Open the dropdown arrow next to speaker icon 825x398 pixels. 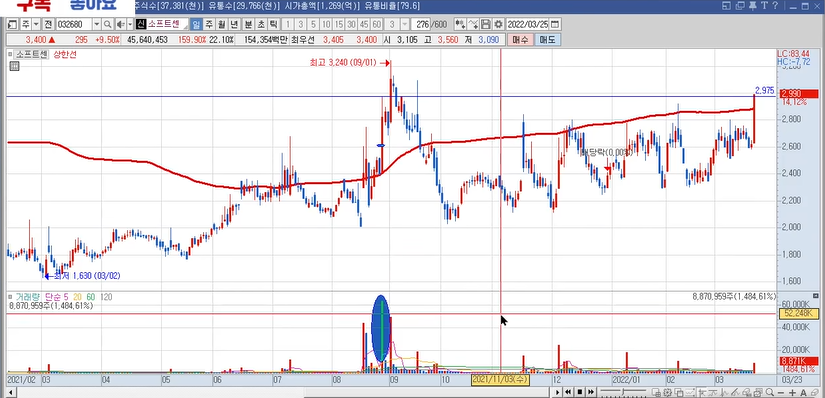click(130, 24)
